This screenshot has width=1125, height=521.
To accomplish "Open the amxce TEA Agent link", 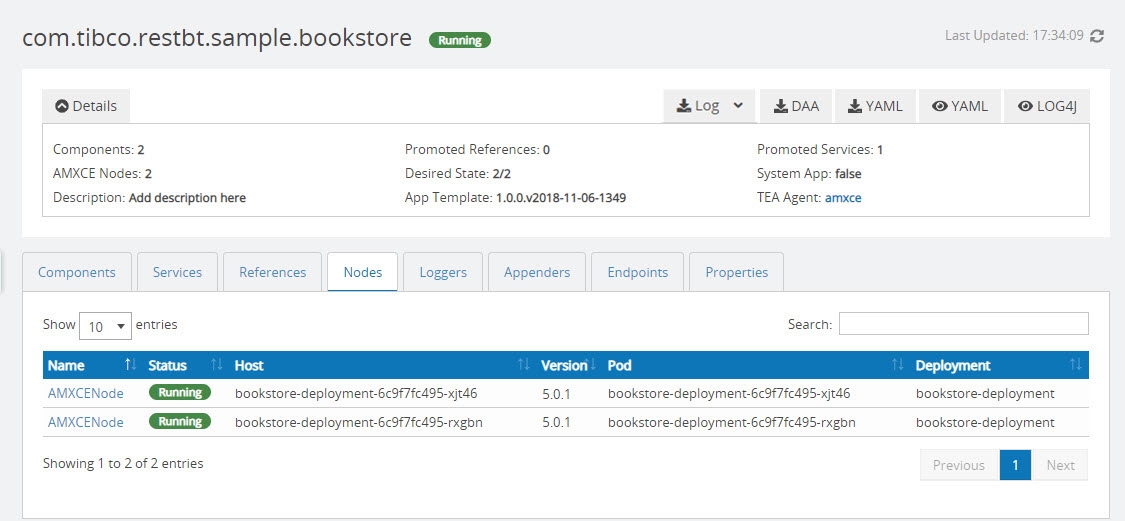I will pos(842,198).
